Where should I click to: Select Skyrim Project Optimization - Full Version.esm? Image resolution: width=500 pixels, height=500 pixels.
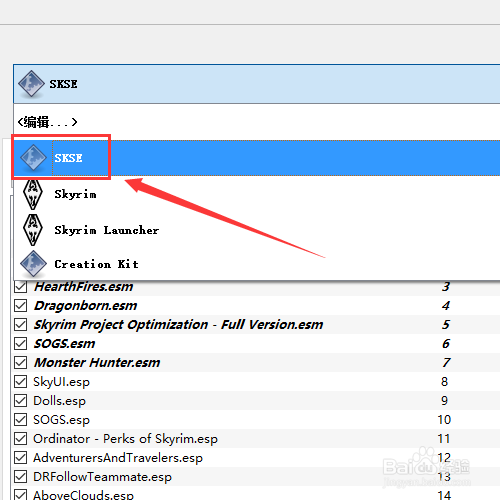click(179, 325)
